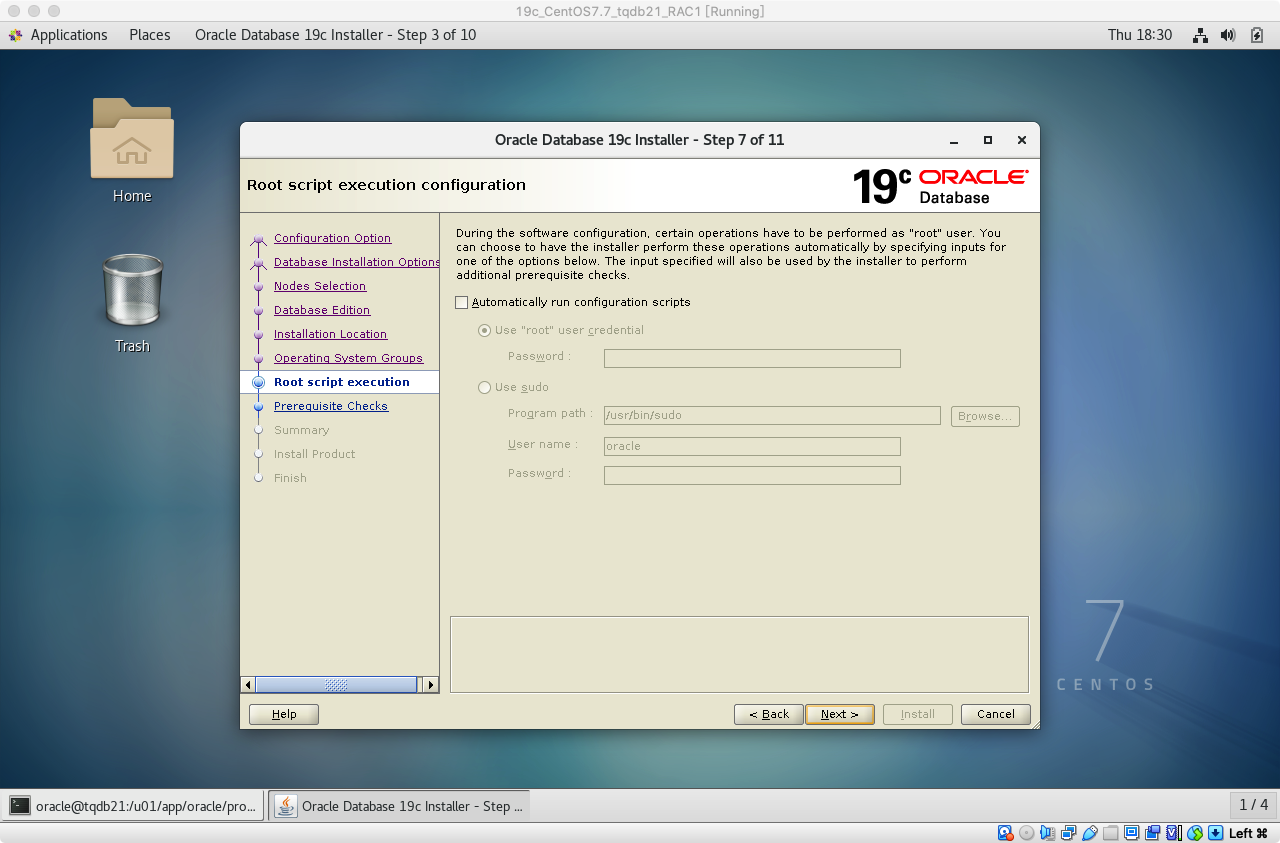Screen dimensions: 1280x843
Task: Click the network status icon in top panel
Action: [x=1201, y=35]
